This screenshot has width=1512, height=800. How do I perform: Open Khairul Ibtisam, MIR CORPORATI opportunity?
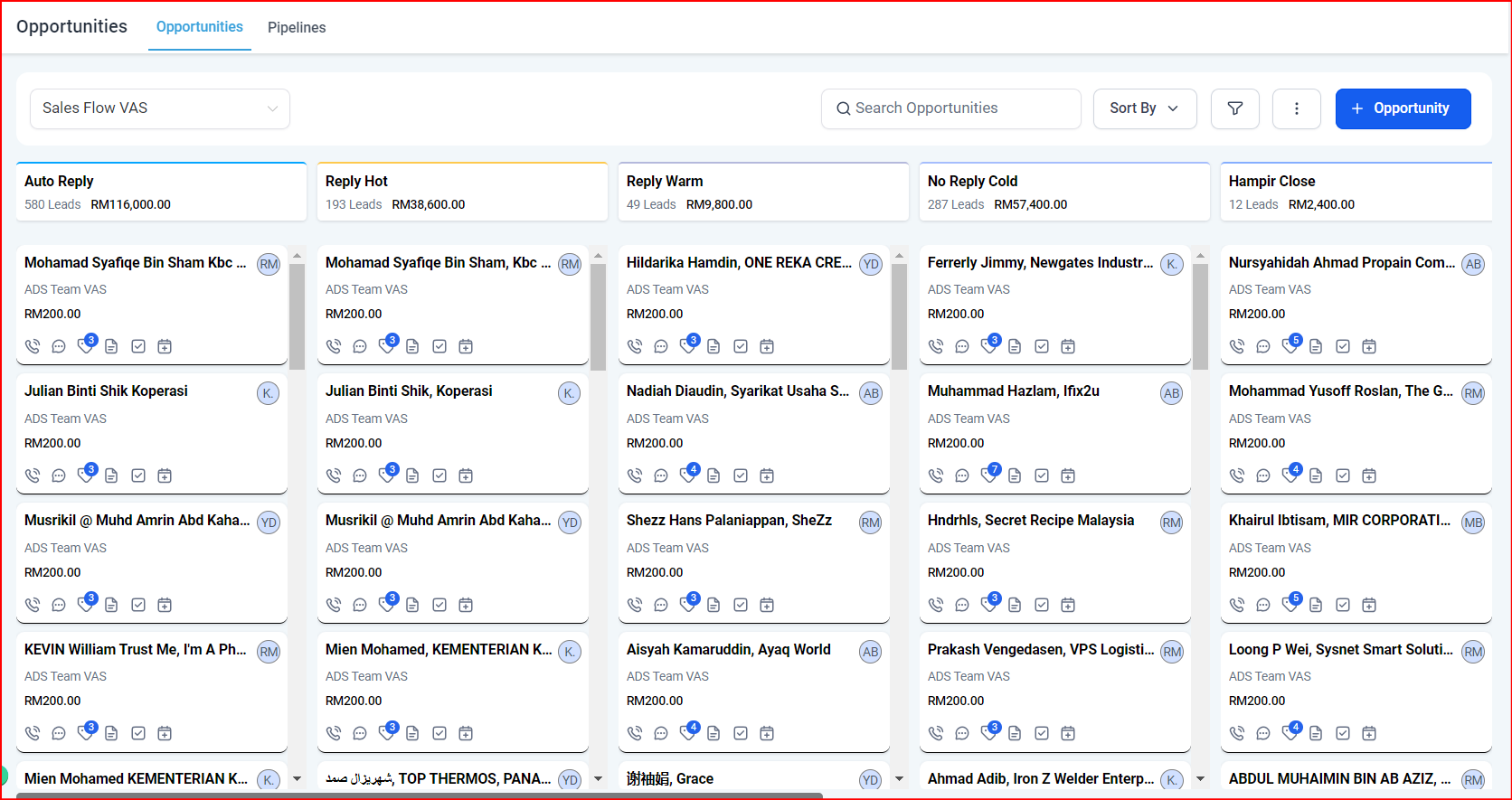pos(1339,521)
